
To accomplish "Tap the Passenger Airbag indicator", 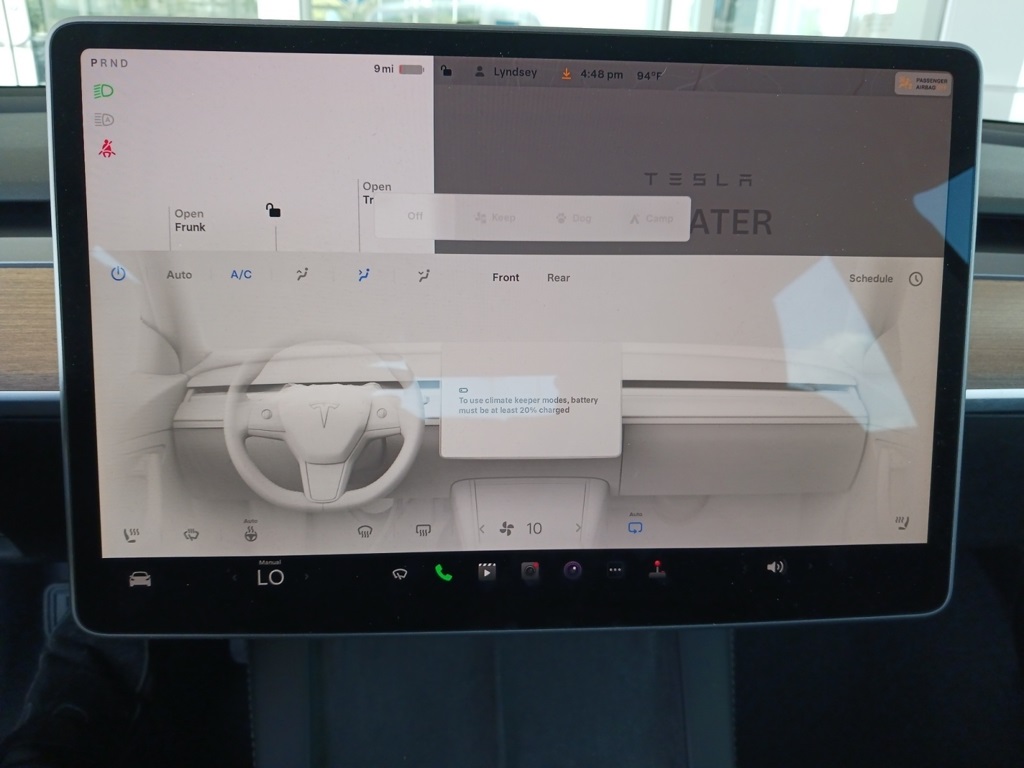I will pyautogui.click(x=923, y=84).
